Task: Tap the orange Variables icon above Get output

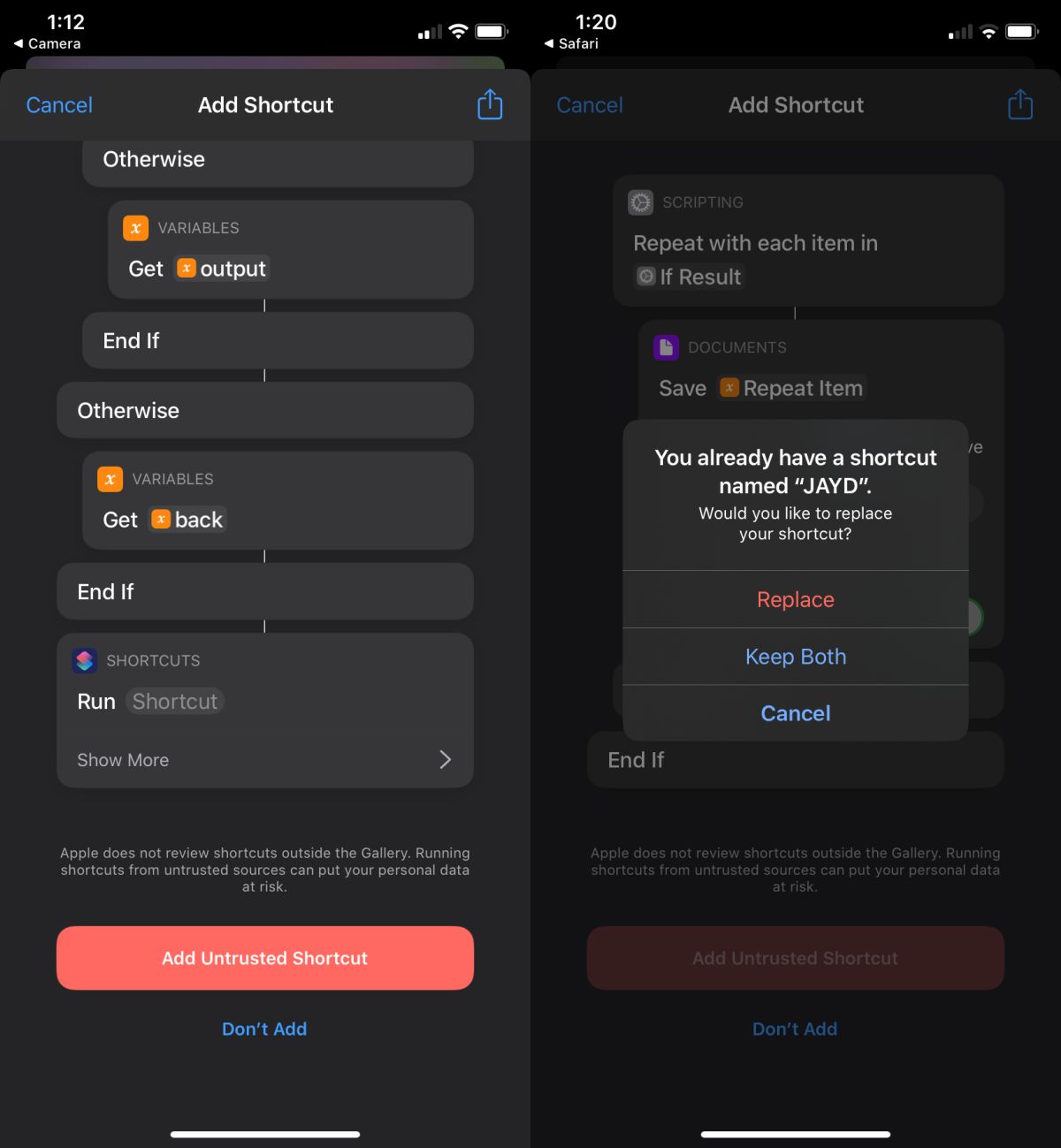Action: pos(135,228)
